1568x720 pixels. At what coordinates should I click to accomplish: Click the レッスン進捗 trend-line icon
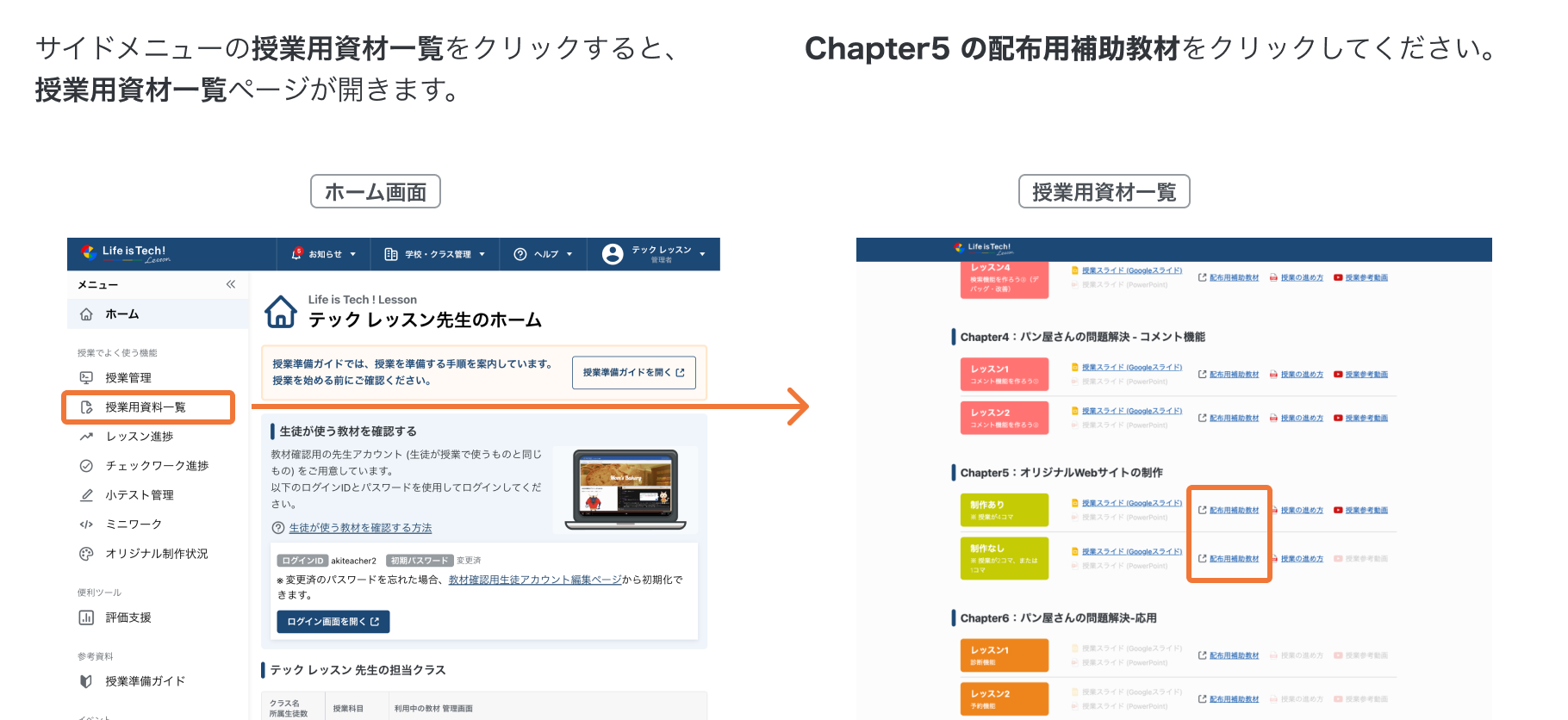coord(86,437)
